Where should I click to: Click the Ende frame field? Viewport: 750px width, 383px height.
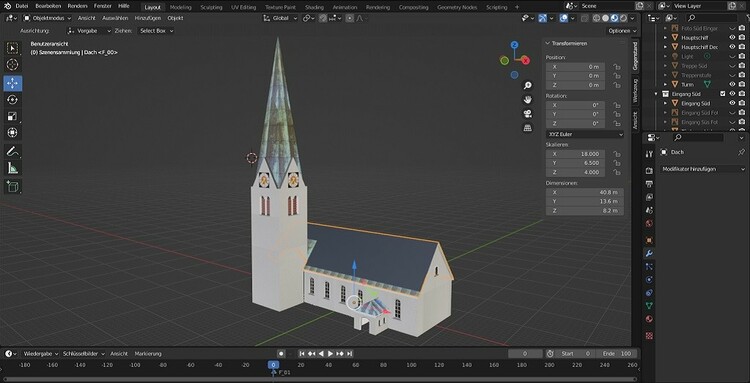click(618, 354)
